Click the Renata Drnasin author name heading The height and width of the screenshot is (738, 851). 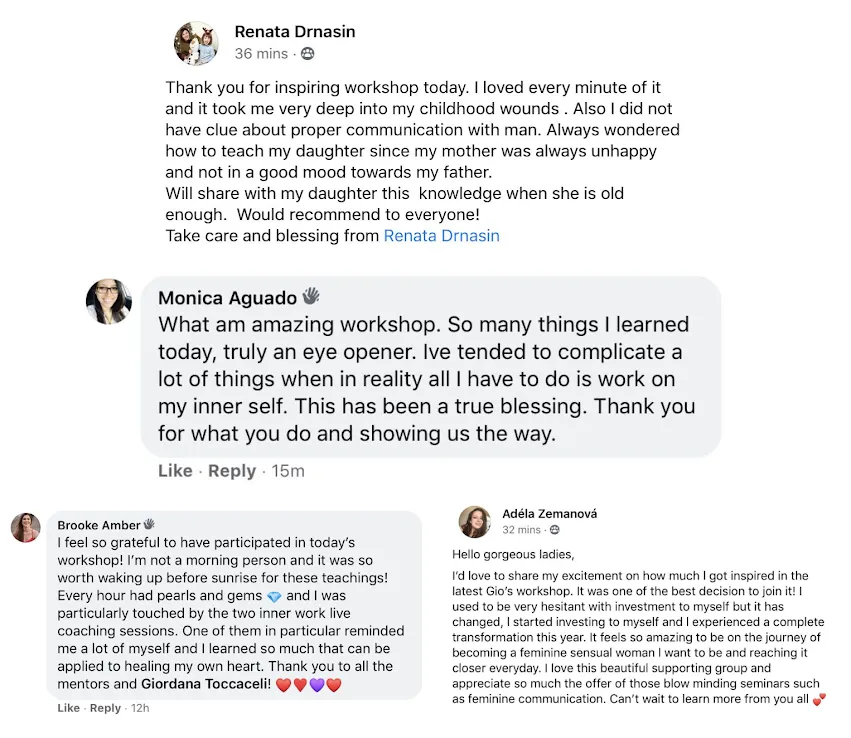295,31
